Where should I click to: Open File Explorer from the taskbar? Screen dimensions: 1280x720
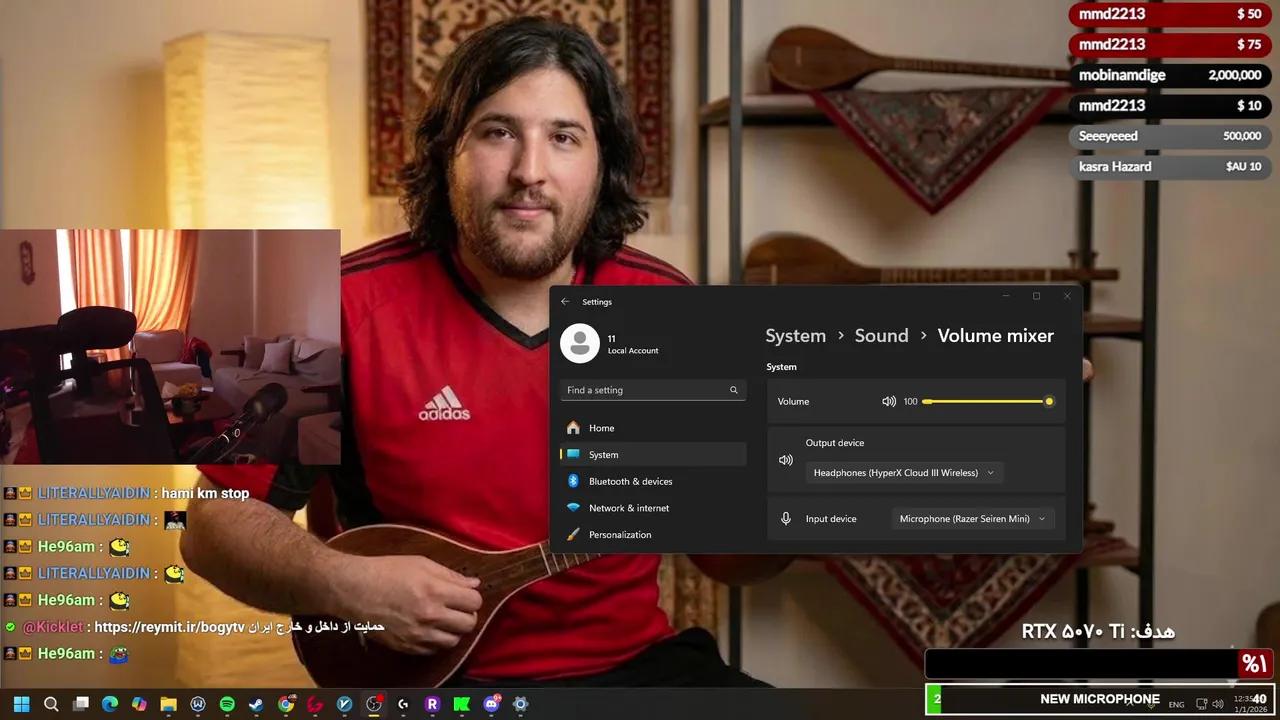[168, 704]
